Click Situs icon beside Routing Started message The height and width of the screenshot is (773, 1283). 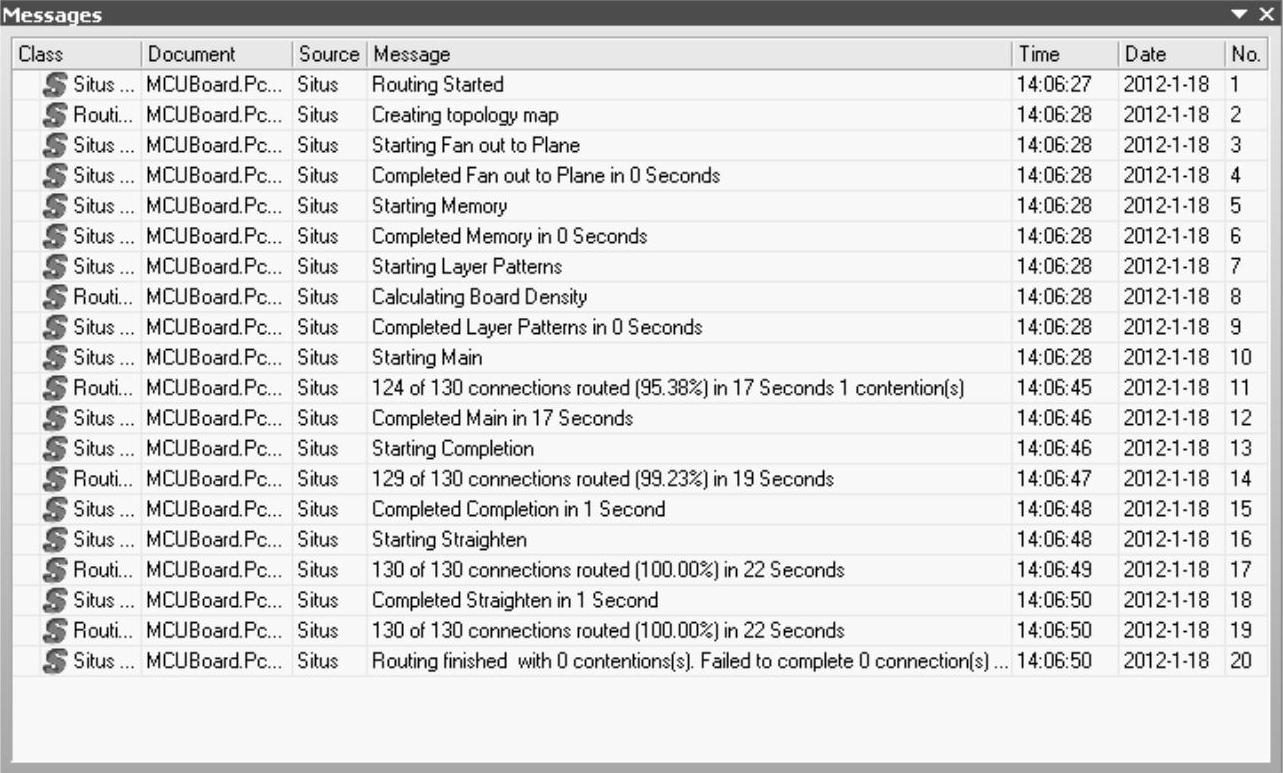point(56,85)
